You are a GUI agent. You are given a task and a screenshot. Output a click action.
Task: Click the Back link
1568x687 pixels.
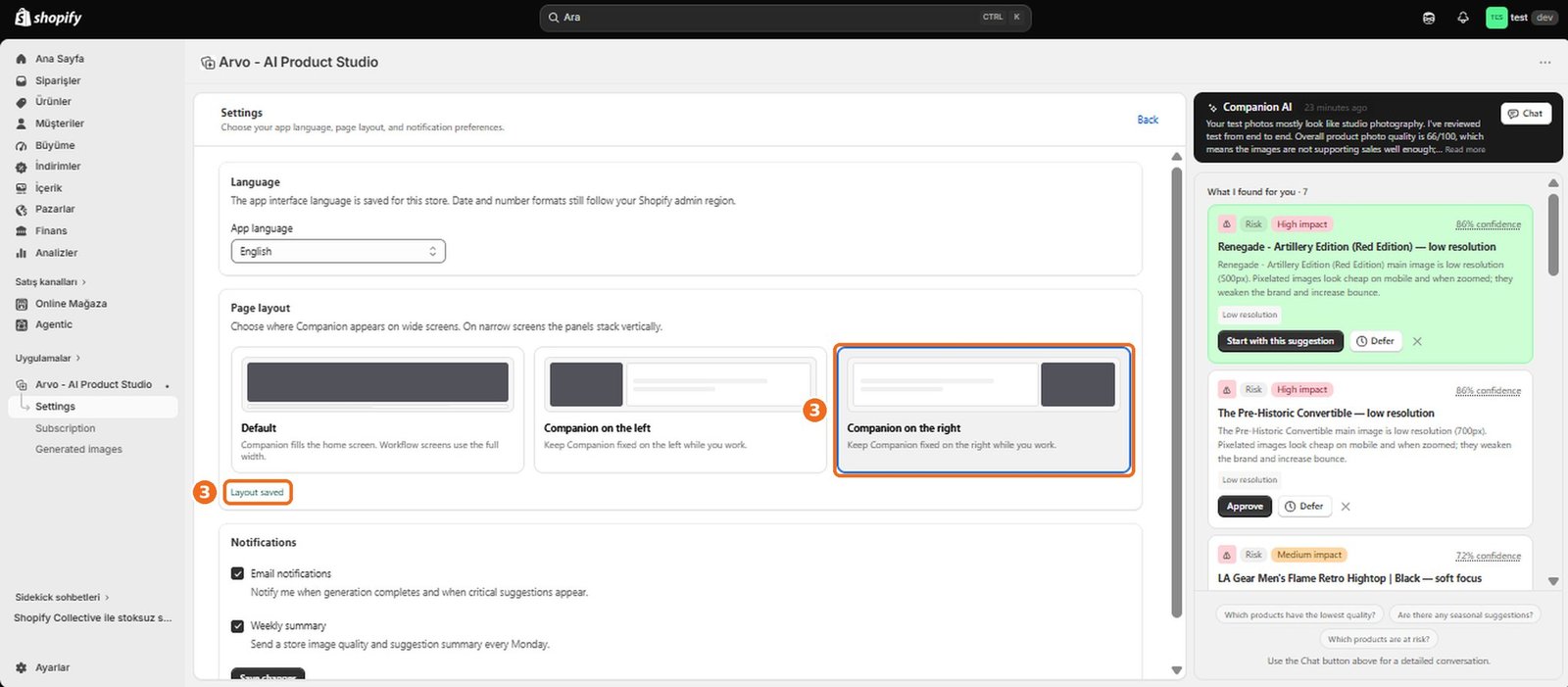[x=1148, y=120]
